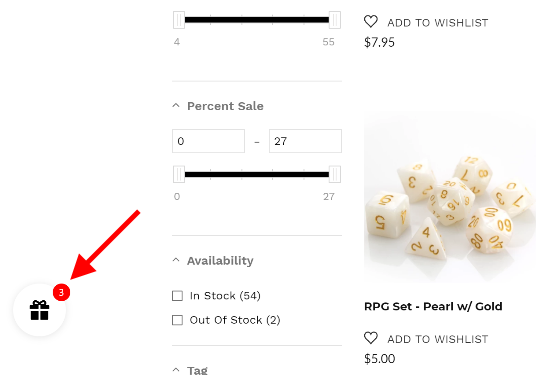Open the RPG Set - Pearl w/ Gold title link

click(x=433, y=306)
